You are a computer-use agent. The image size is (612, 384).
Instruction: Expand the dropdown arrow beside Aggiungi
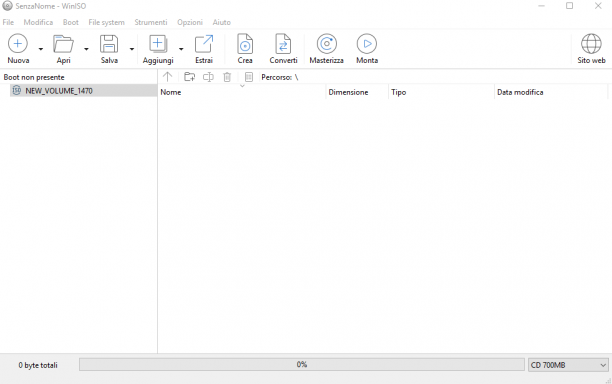tap(181, 49)
